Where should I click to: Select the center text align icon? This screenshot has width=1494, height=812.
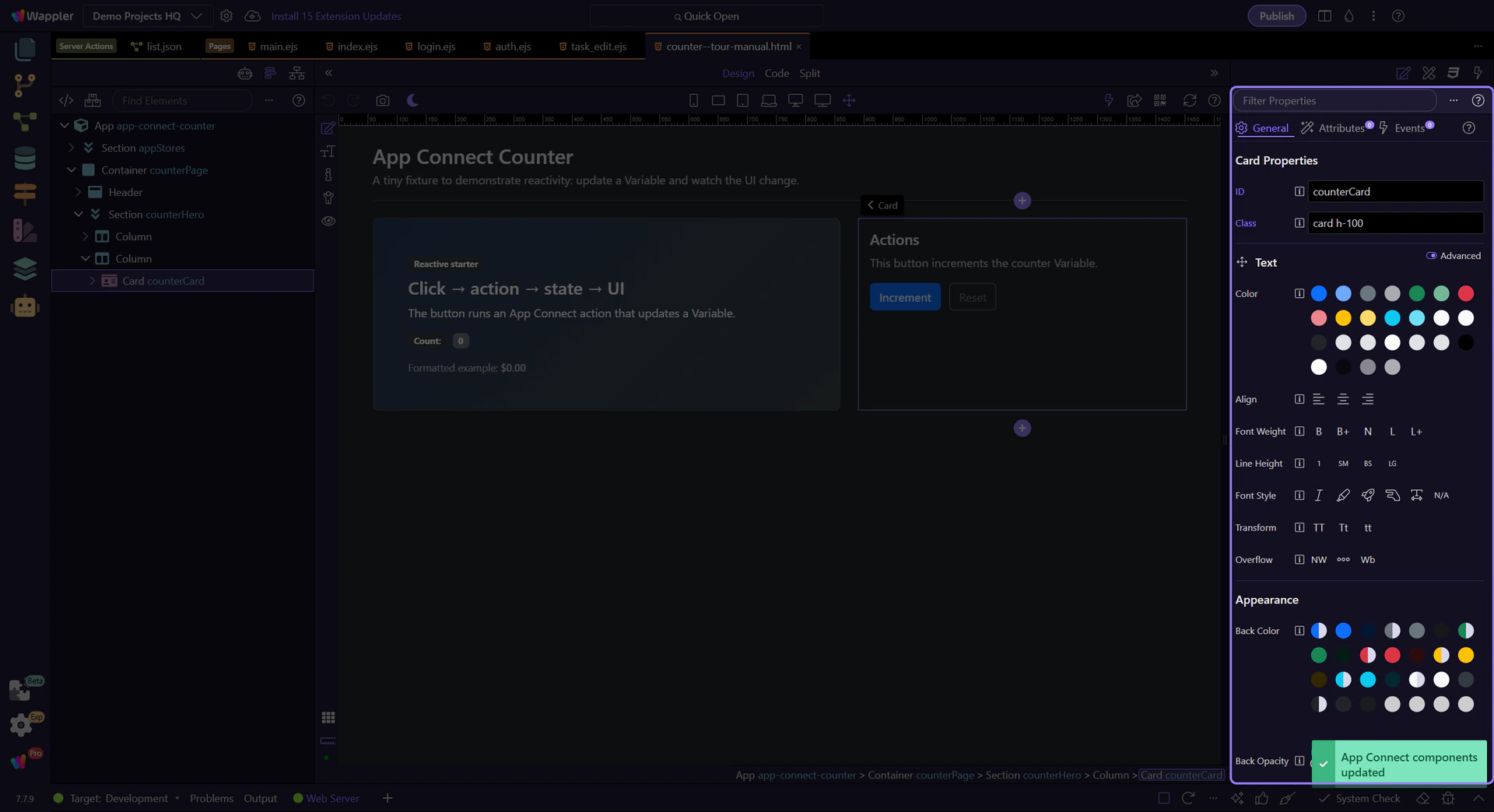1342,399
